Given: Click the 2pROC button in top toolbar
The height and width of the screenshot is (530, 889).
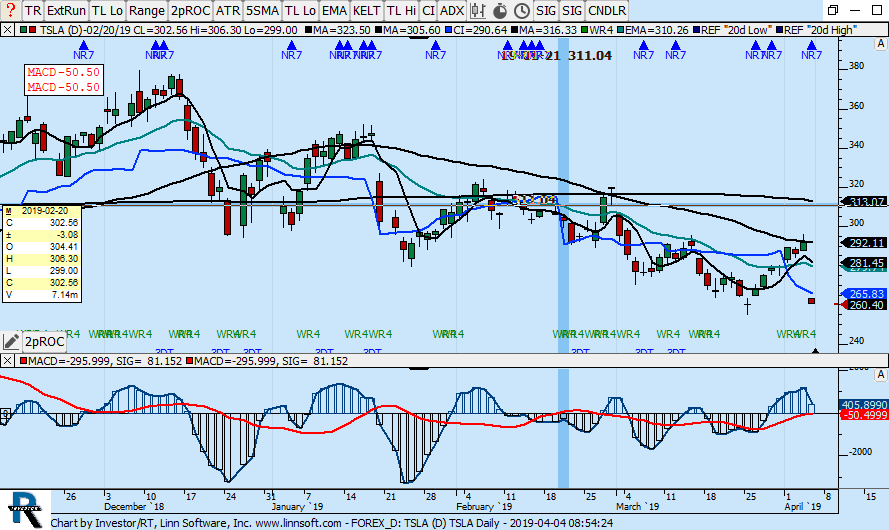Looking at the screenshot, I should pos(190,10).
